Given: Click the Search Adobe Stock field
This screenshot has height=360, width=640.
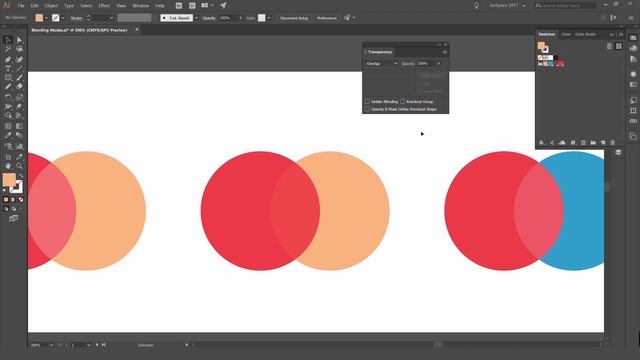Looking at the screenshot, I should [565, 5].
